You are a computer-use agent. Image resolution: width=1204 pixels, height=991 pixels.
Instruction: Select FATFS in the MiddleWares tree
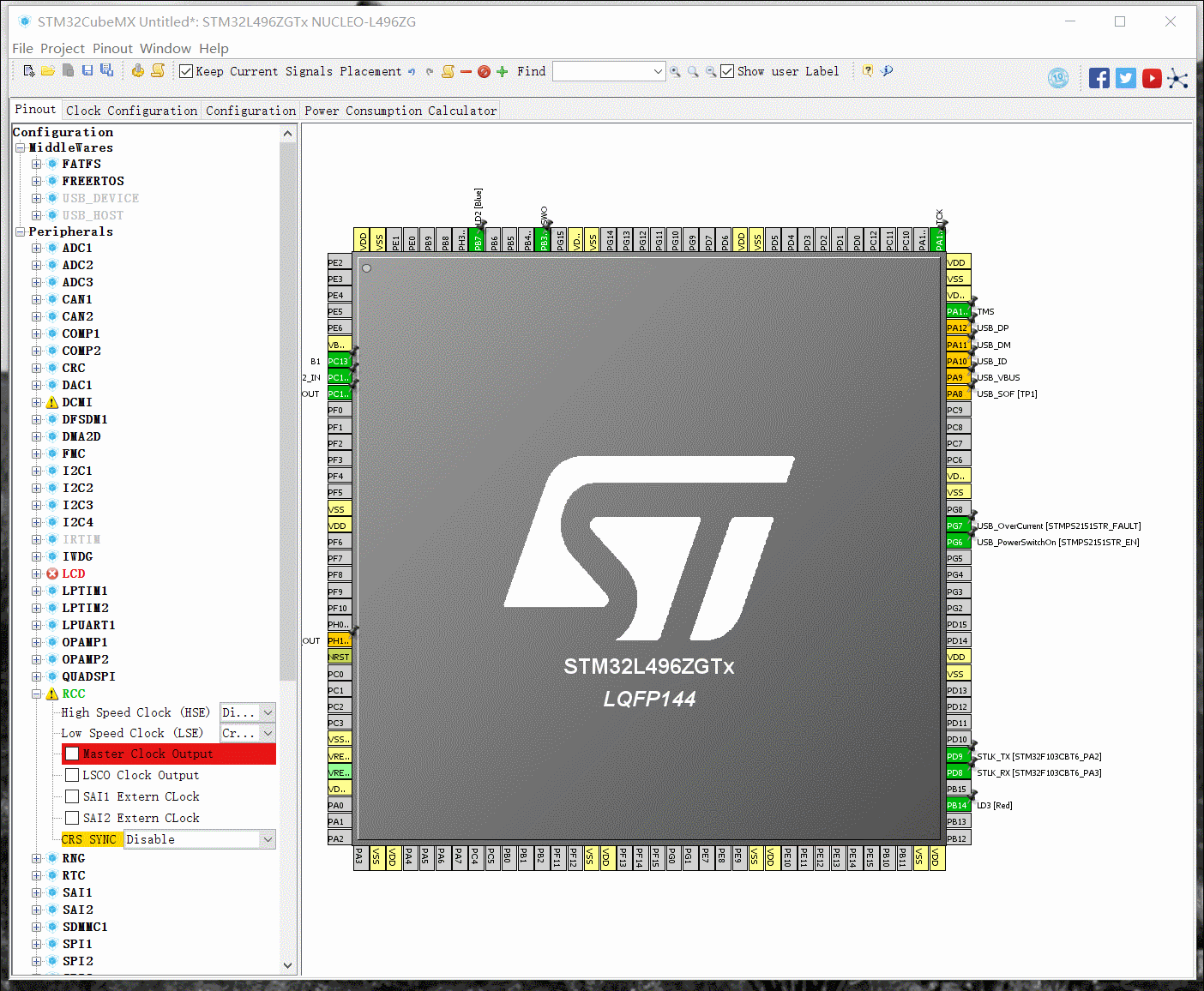[81, 164]
